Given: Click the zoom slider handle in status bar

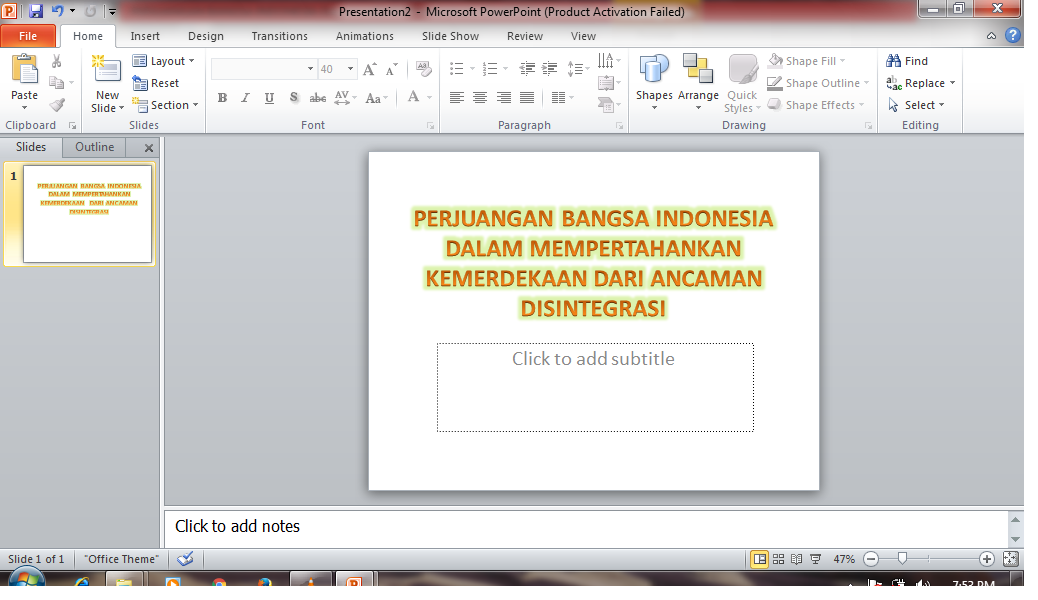Looking at the screenshot, I should click(x=903, y=559).
